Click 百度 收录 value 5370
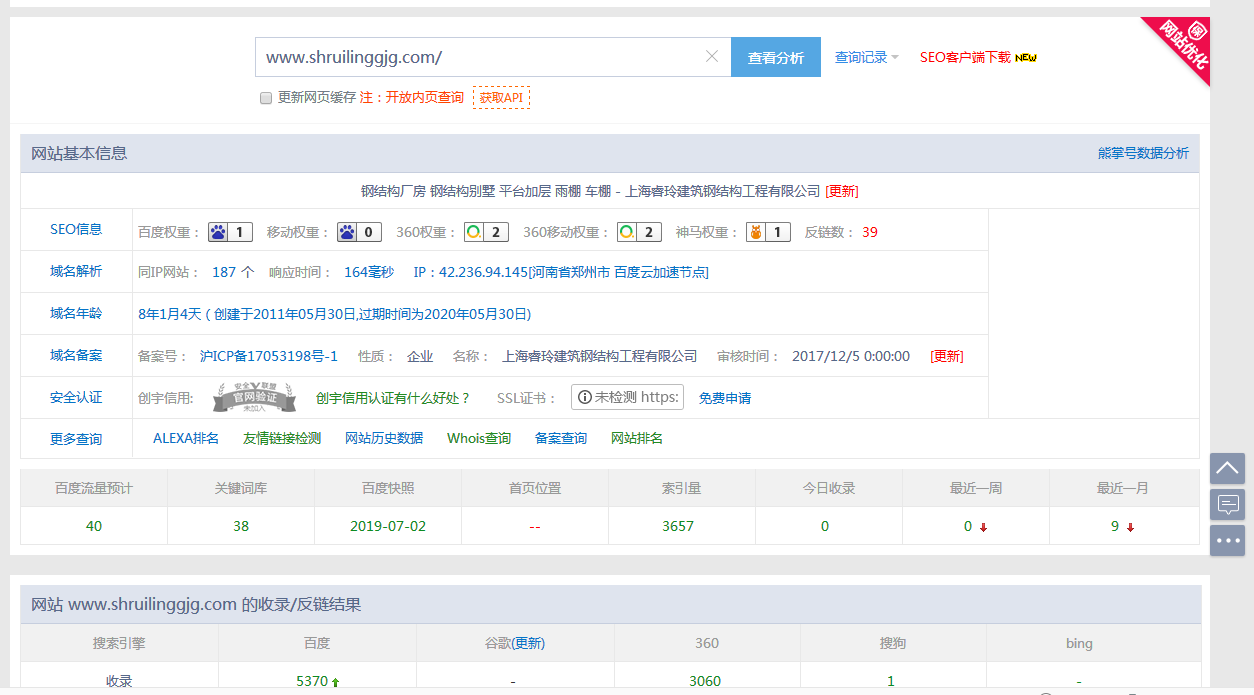The width and height of the screenshot is (1254, 695). point(312,681)
